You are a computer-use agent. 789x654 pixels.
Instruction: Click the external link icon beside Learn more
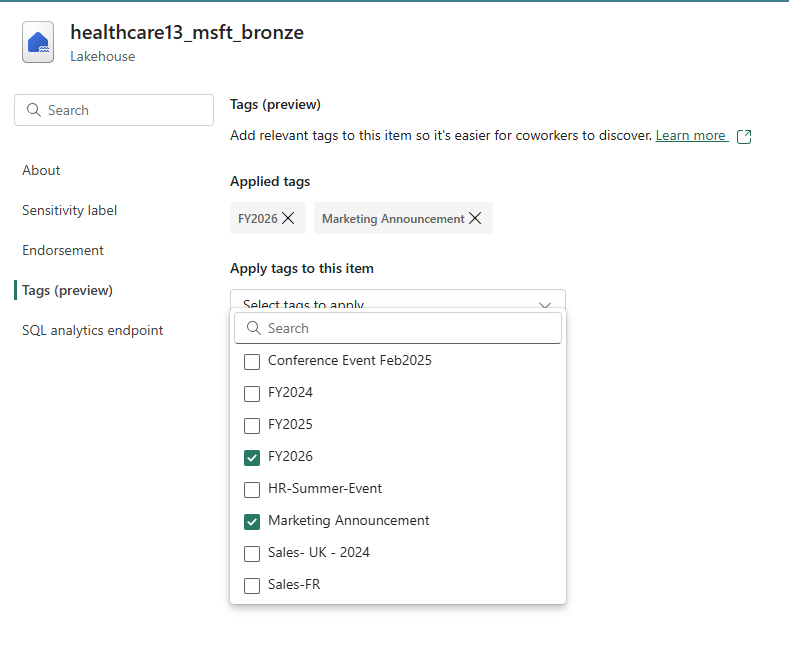click(744, 136)
